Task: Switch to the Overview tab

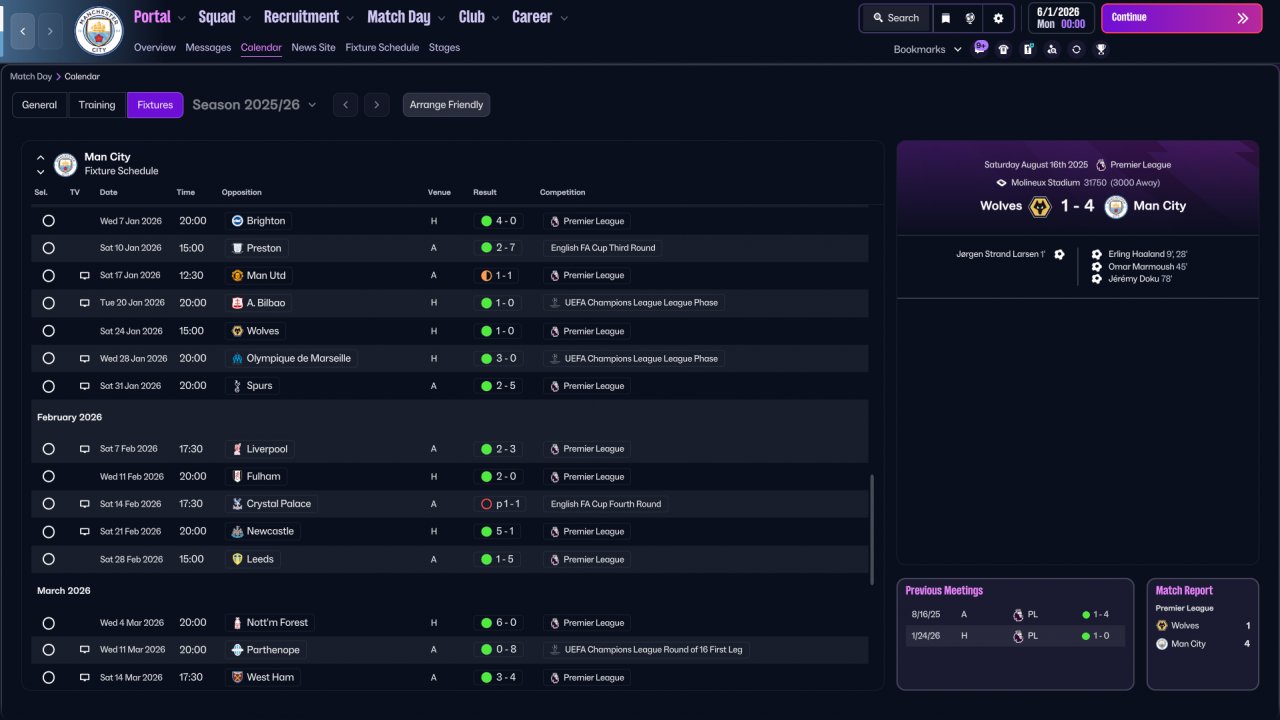Action: [155, 47]
